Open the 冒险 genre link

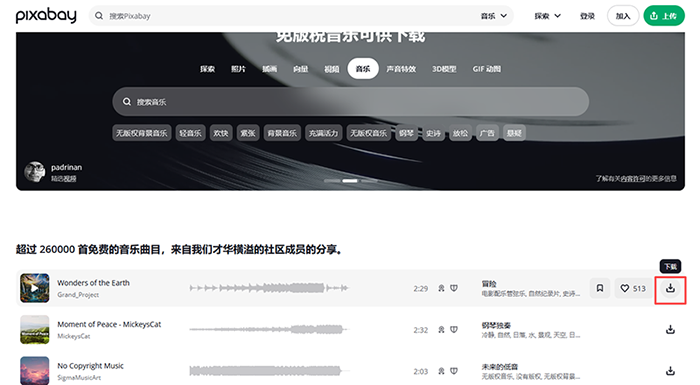click(489, 284)
